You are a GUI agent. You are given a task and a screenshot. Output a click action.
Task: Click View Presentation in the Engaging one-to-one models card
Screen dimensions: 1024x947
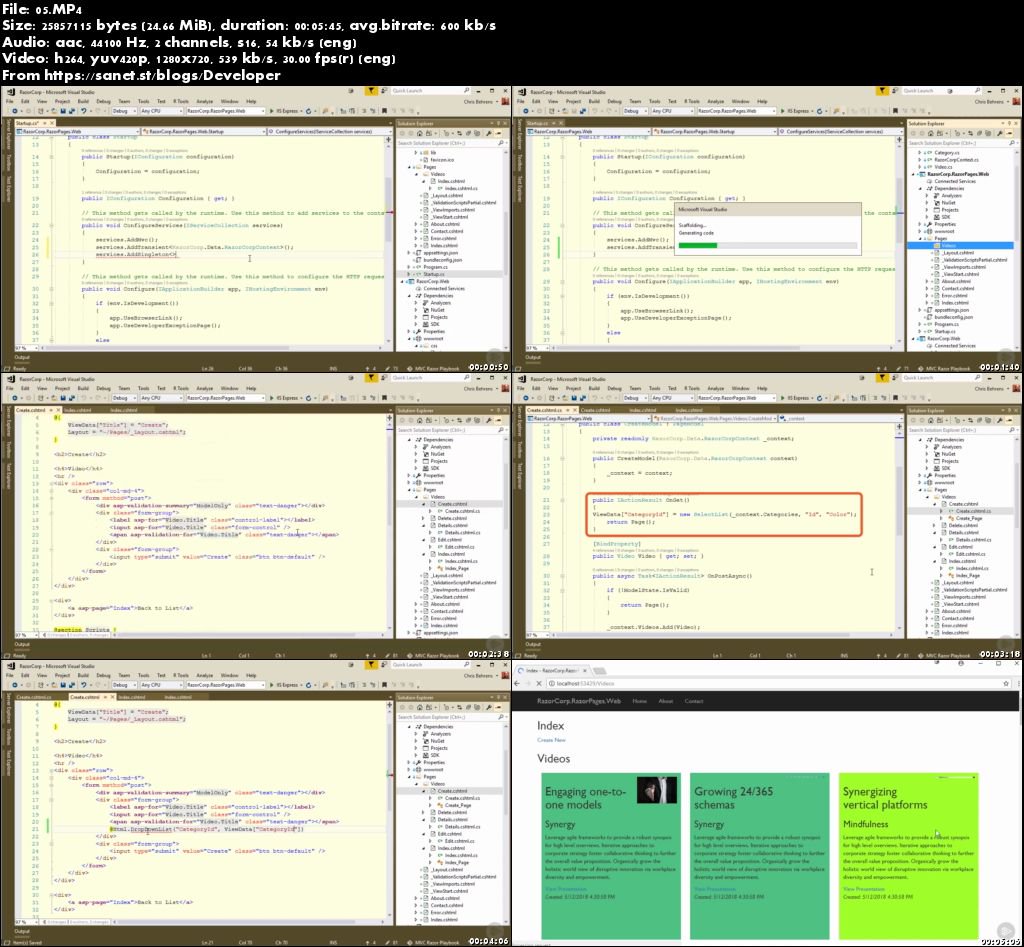(x=566, y=889)
